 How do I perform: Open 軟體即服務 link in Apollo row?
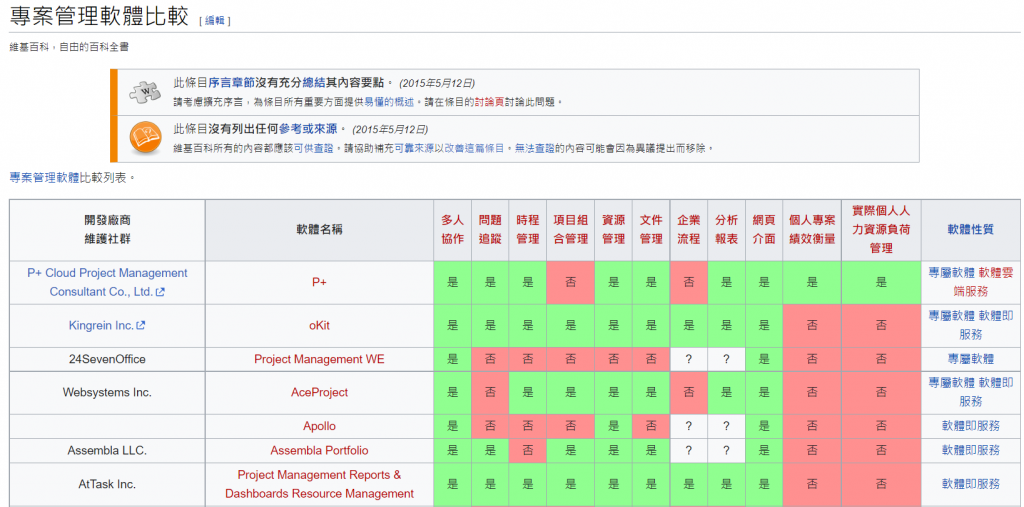(970, 427)
